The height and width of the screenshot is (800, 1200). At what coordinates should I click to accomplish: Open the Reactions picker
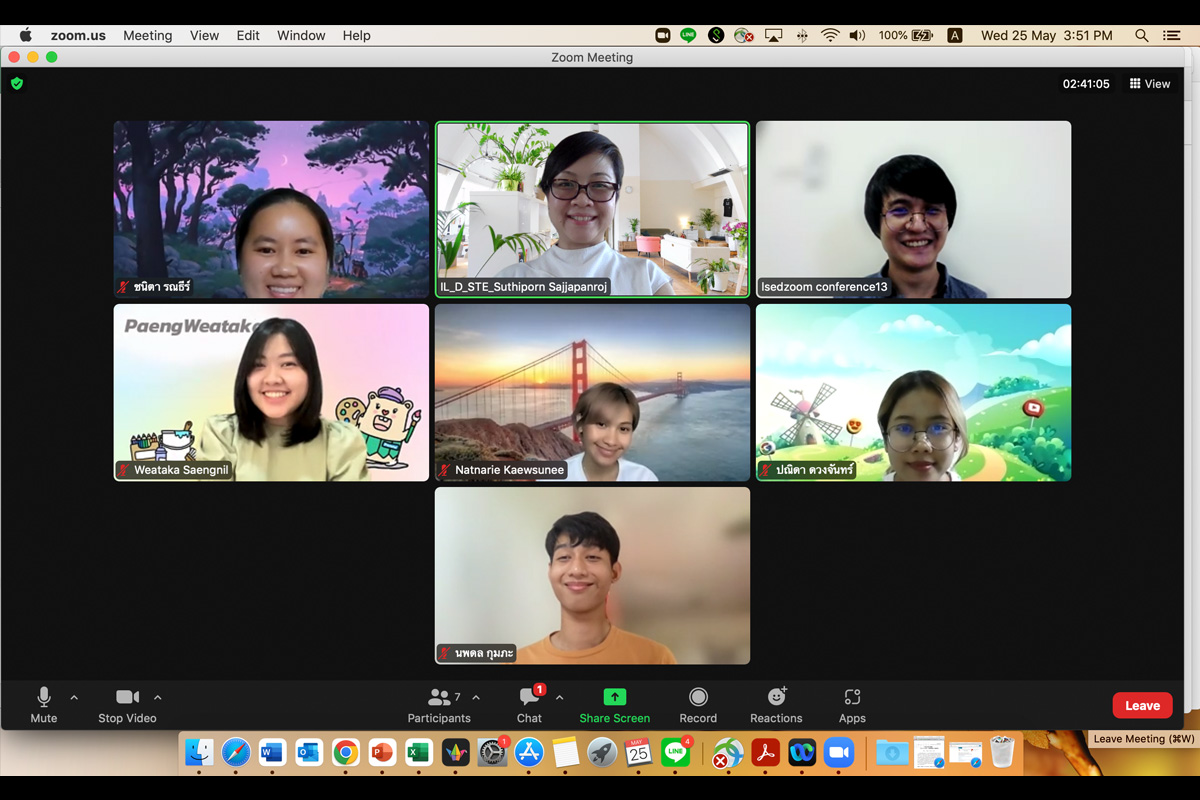pos(776,697)
